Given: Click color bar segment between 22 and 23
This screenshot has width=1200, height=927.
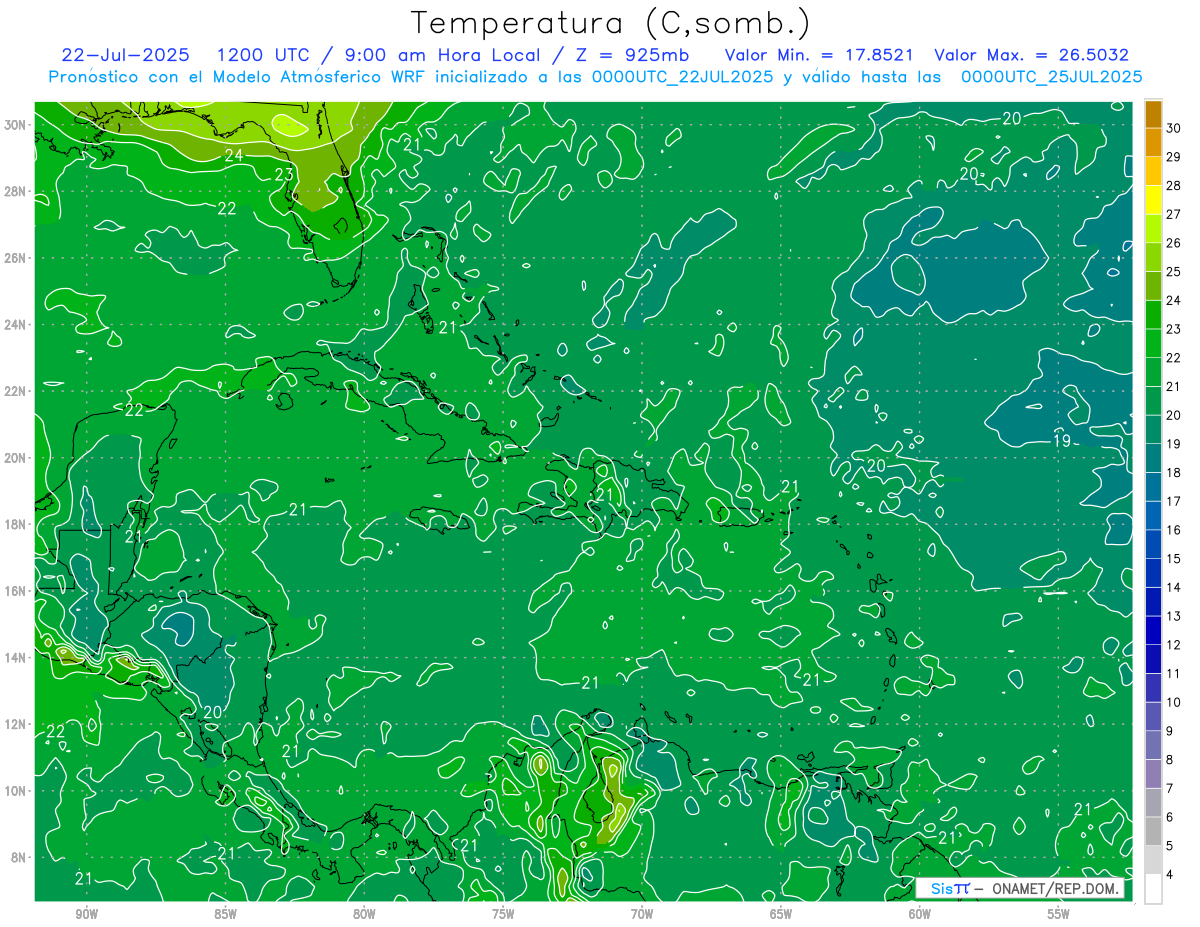Looking at the screenshot, I should (1153, 343).
